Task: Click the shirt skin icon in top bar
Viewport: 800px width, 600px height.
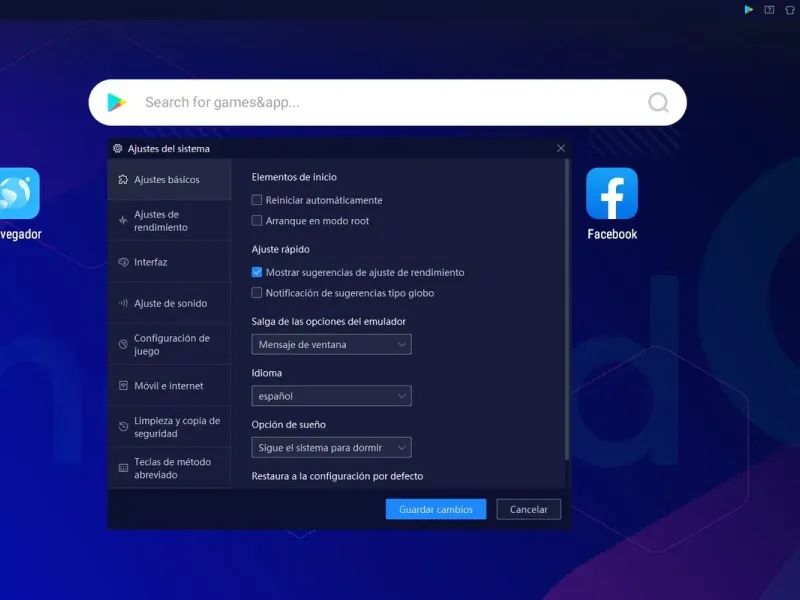Action: 790,10
